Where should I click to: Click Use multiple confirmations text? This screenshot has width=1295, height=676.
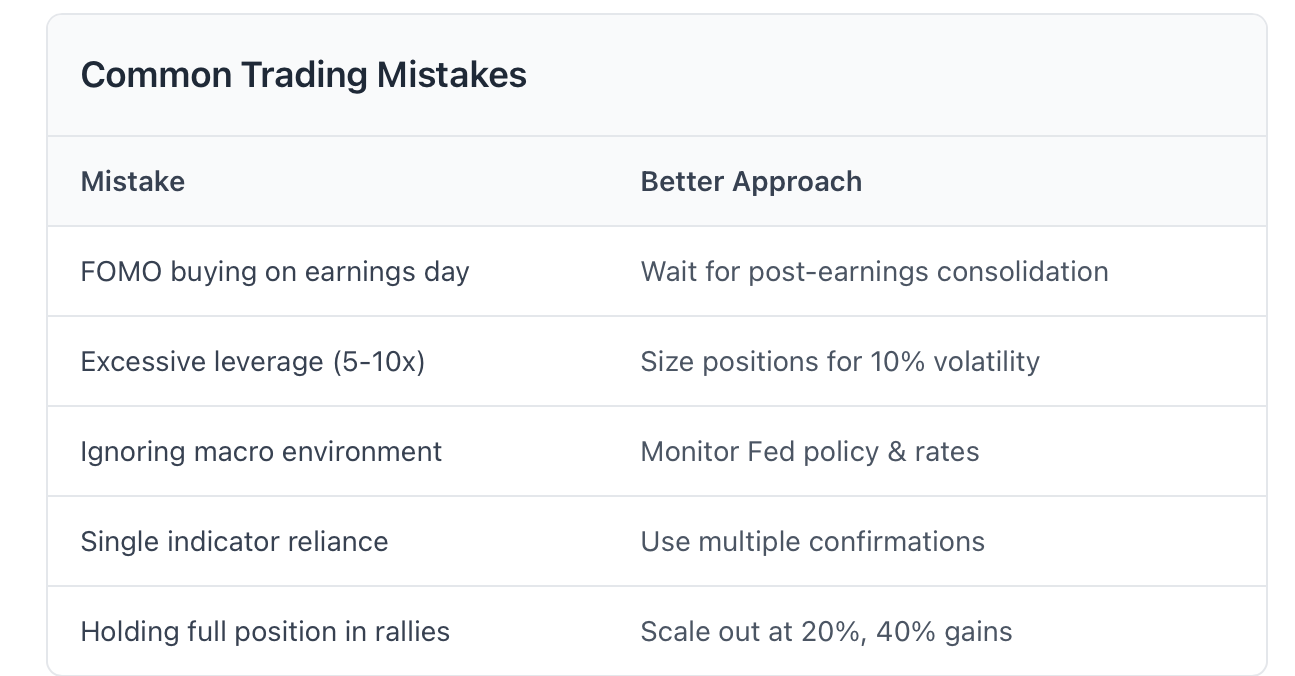point(812,541)
